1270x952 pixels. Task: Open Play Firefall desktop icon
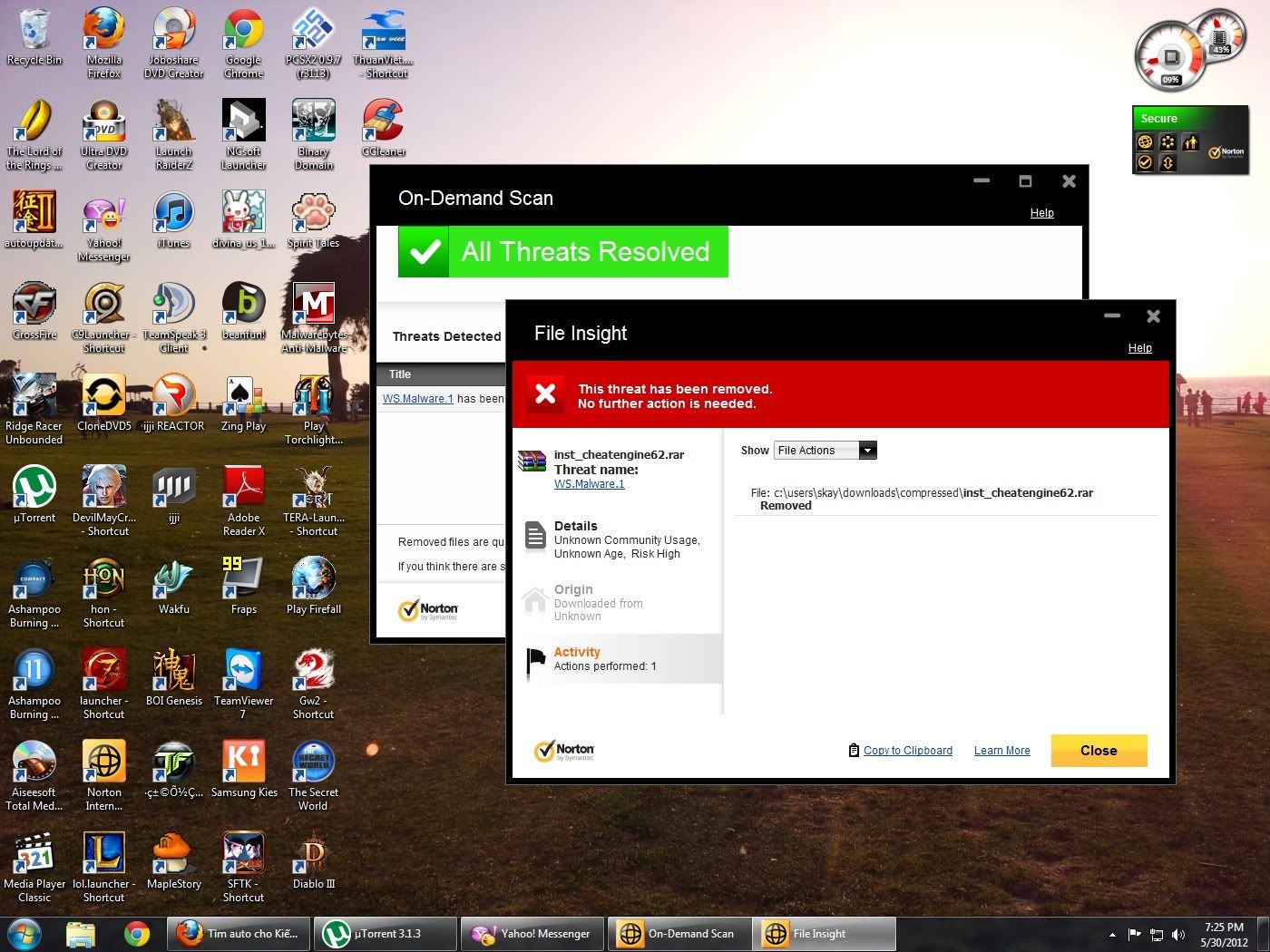pos(314,585)
